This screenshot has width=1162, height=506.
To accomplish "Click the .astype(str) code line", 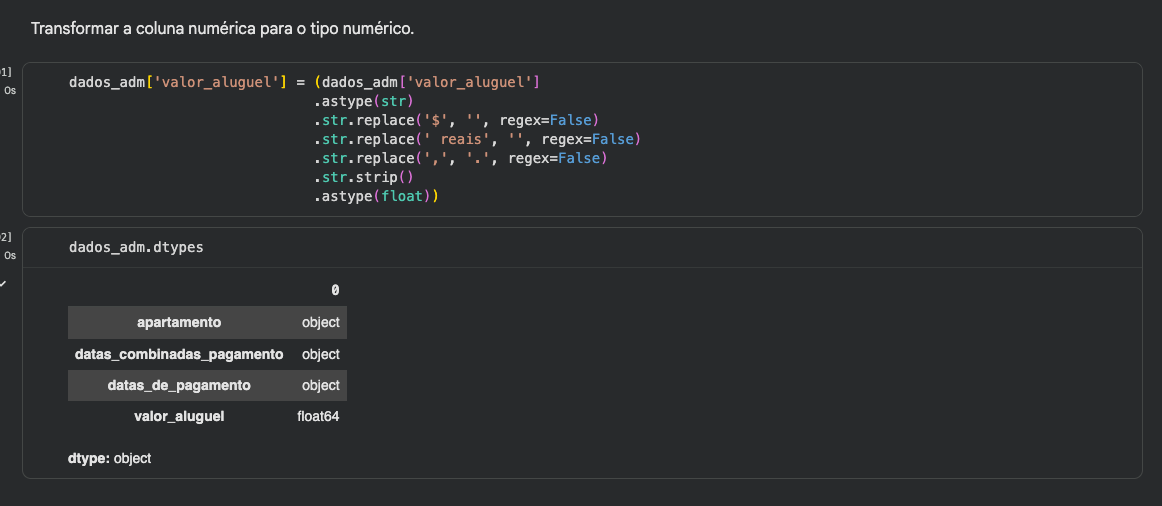I will point(364,101).
